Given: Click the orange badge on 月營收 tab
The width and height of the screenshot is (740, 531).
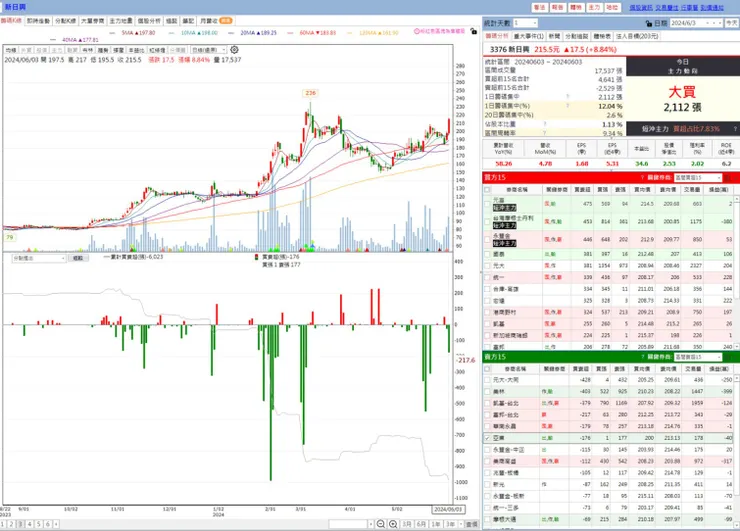Looking at the screenshot, I should (226, 21).
